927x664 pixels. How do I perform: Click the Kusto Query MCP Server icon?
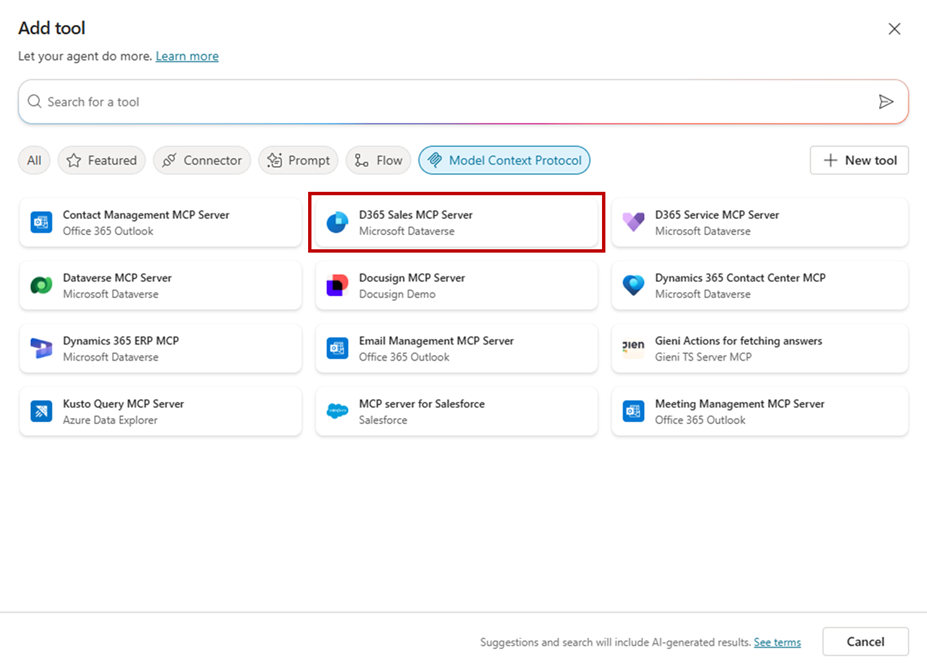(41, 412)
